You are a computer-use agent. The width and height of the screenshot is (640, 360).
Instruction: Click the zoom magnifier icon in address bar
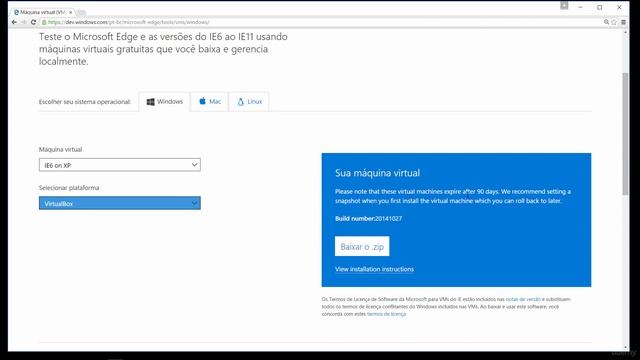607,22
